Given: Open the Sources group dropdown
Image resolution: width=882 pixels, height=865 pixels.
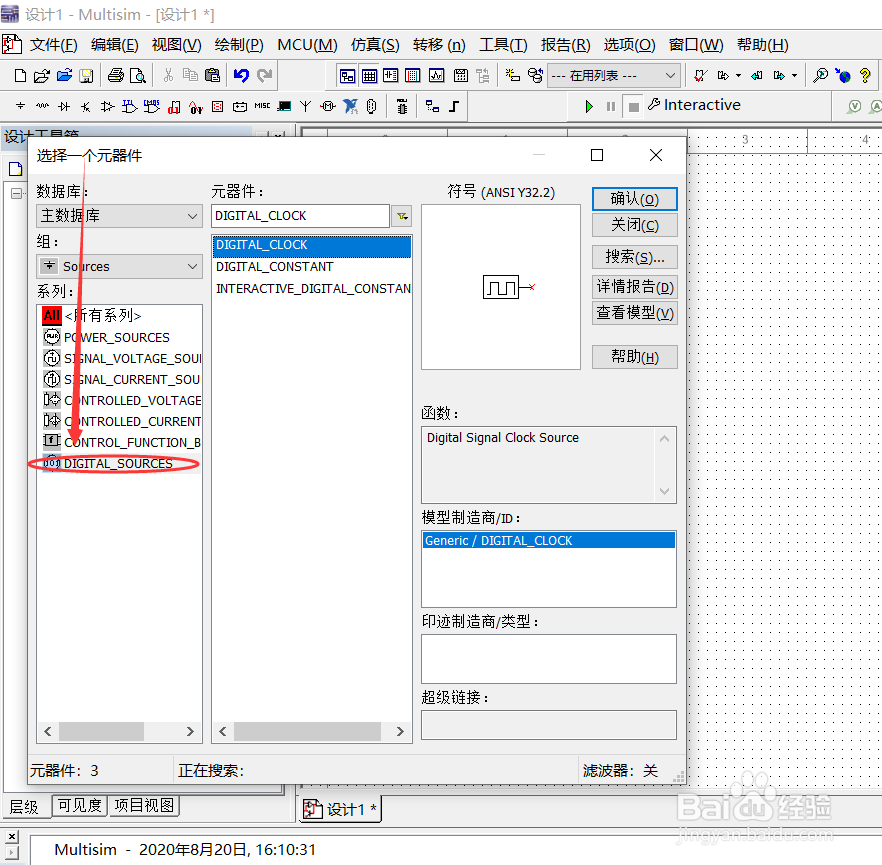Looking at the screenshot, I should [119, 267].
